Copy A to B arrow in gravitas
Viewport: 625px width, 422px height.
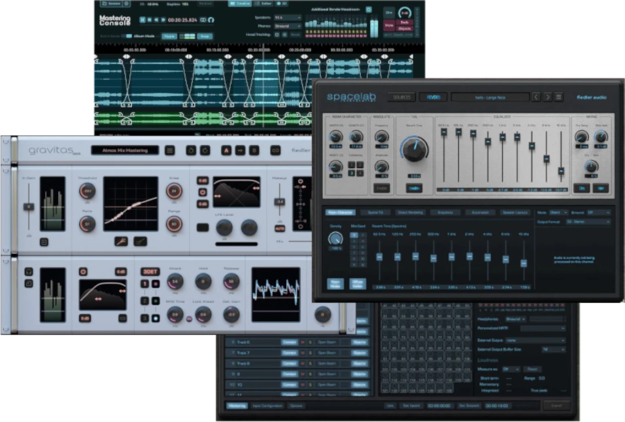240,150
